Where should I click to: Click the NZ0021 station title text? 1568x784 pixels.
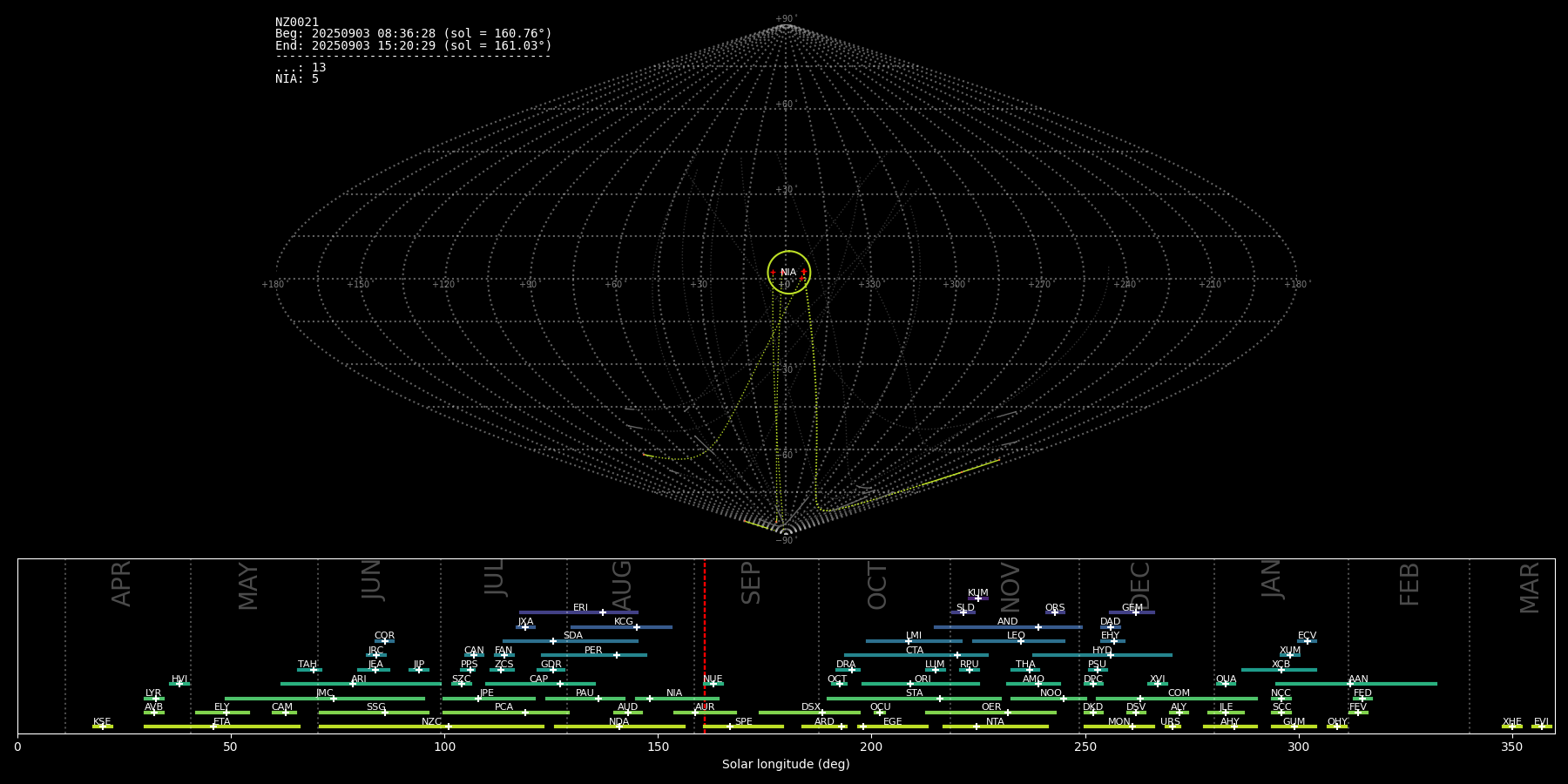tap(297, 23)
